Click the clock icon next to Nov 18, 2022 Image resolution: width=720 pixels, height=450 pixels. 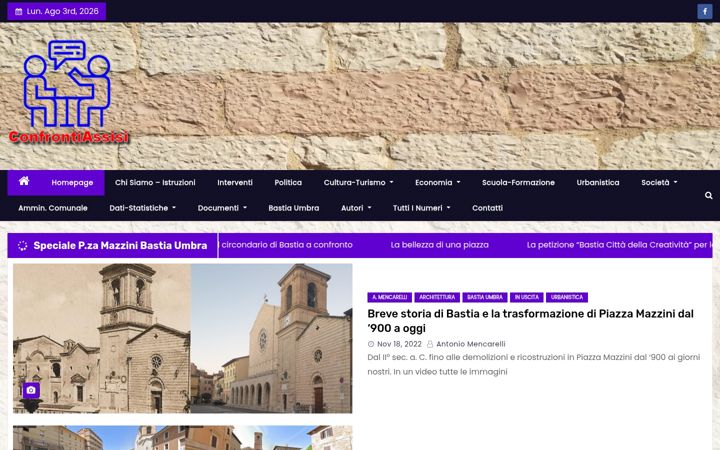click(371, 344)
